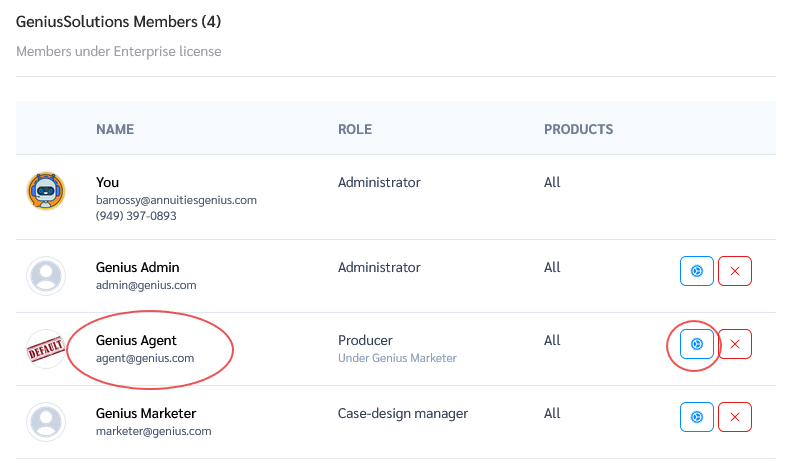The image size is (792, 461).
Task: Click your robot avatar picture
Action: (x=46, y=190)
